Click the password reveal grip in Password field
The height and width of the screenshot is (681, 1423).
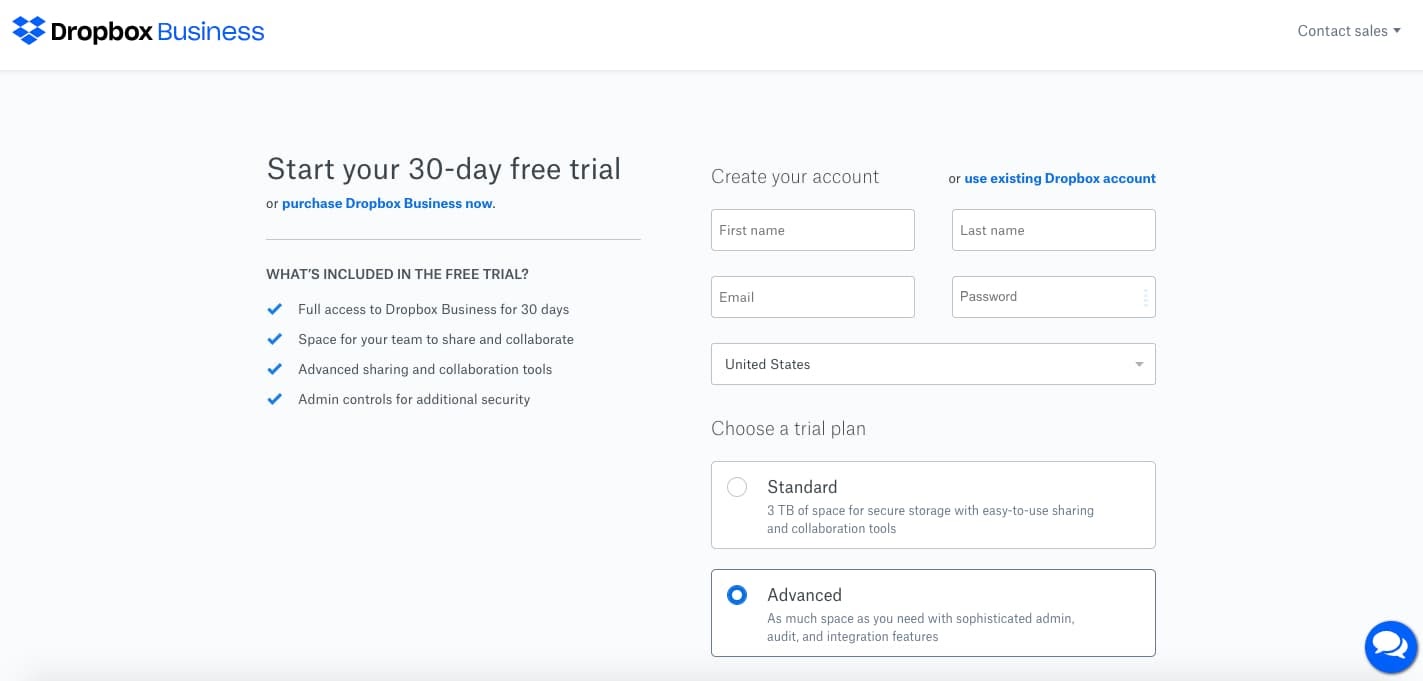(1146, 297)
